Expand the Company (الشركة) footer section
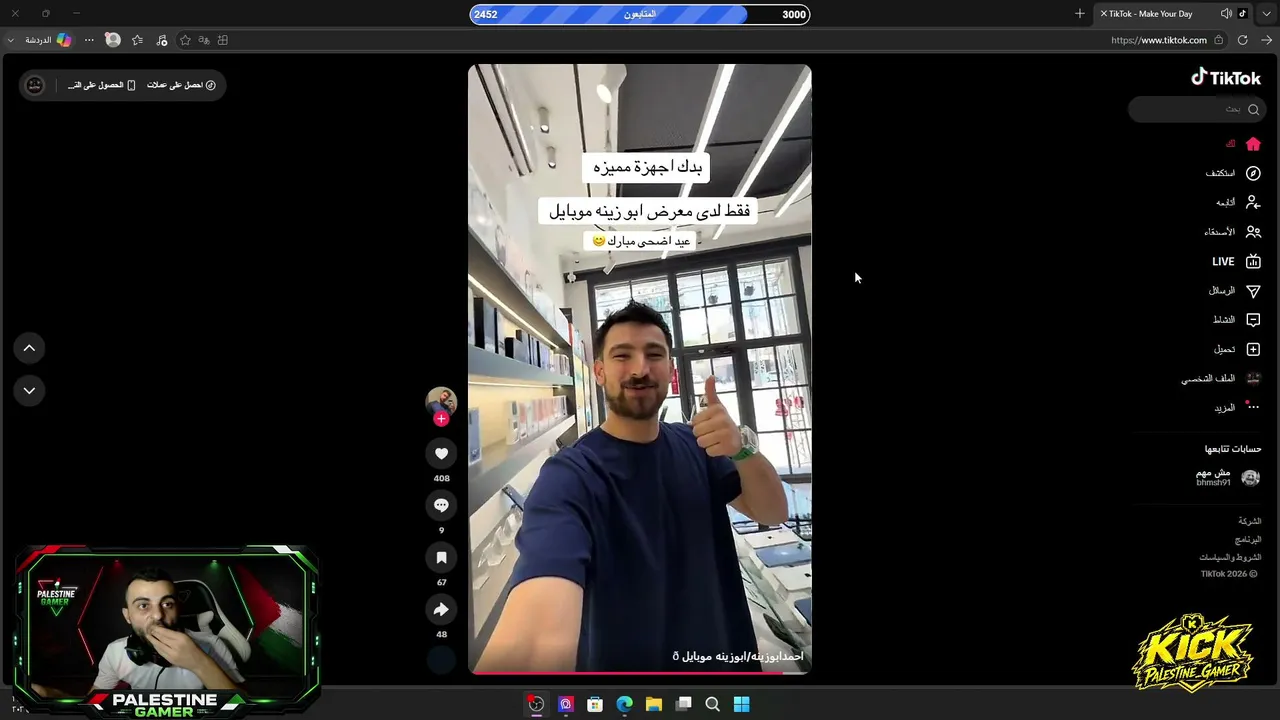The width and height of the screenshot is (1280, 720). click(x=1250, y=521)
